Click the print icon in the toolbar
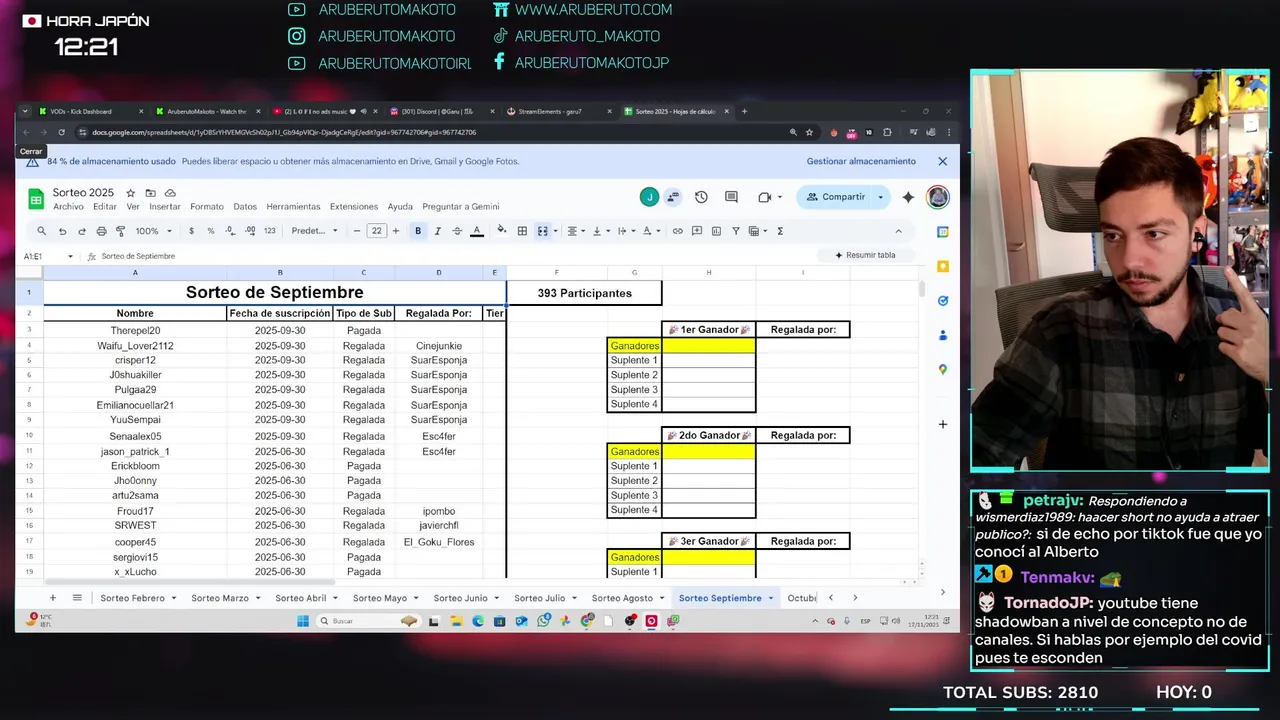 click(x=101, y=231)
